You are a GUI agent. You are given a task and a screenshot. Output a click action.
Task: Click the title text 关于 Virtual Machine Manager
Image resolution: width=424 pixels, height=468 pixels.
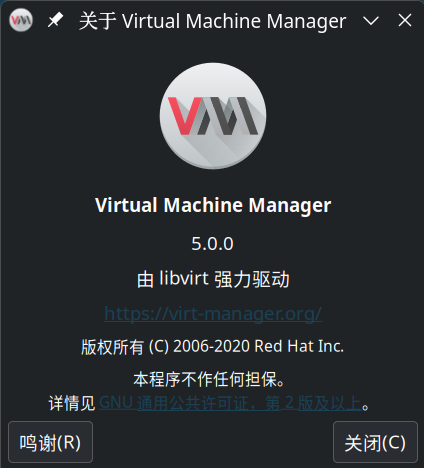click(212, 21)
